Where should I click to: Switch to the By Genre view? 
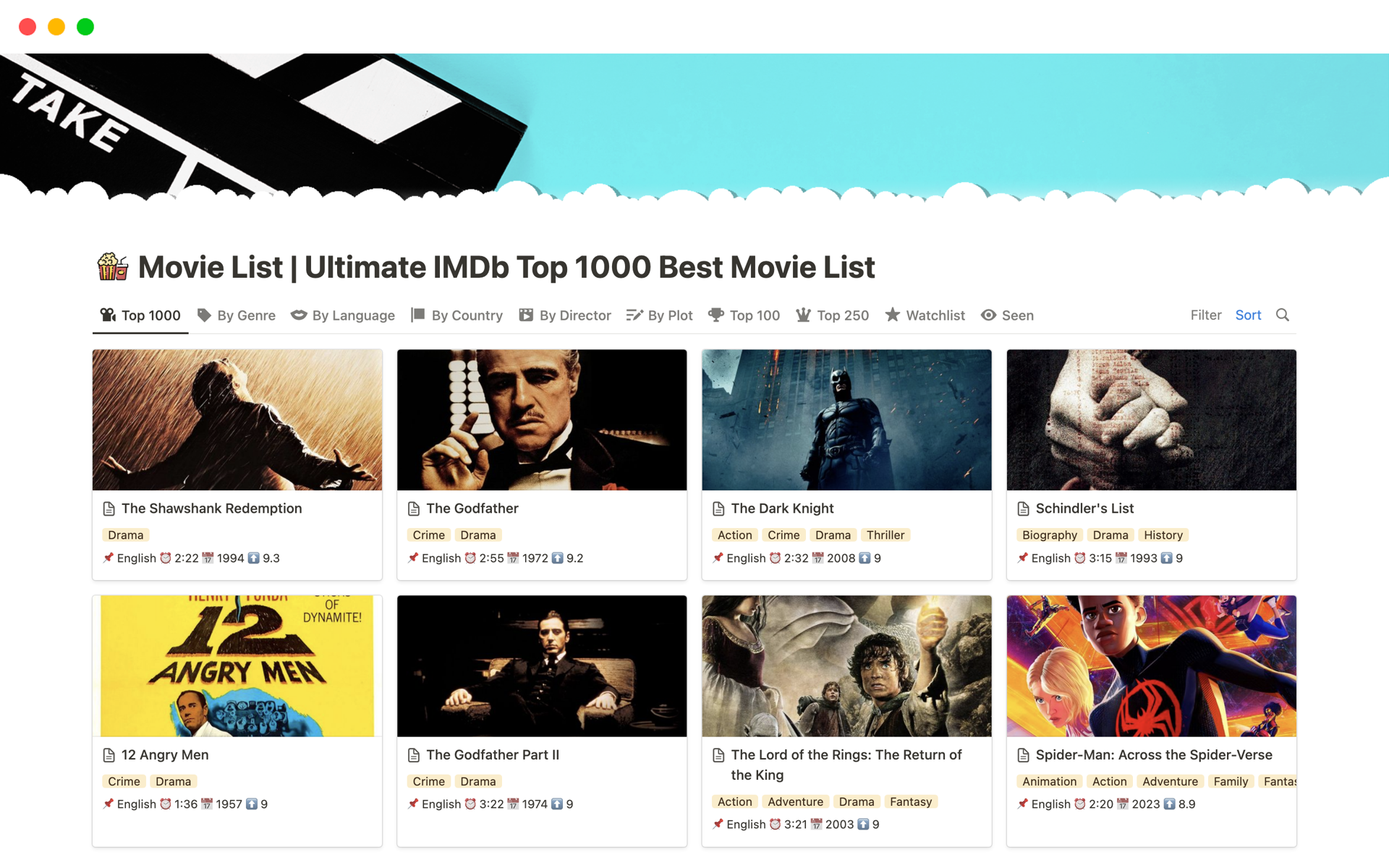(237, 315)
